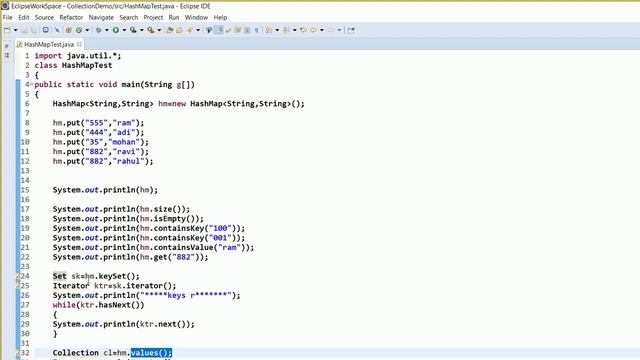The width and height of the screenshot is (640, 360).
Task: Click the Open Task toolbar icon
Action: point(179,30)
